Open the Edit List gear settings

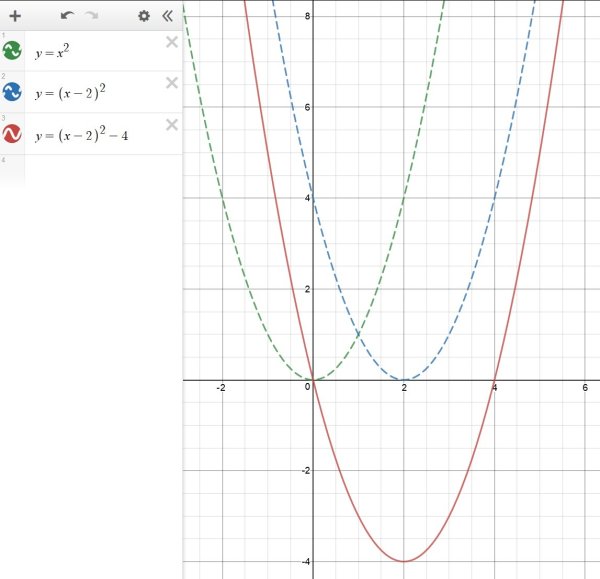pos(144,16)
